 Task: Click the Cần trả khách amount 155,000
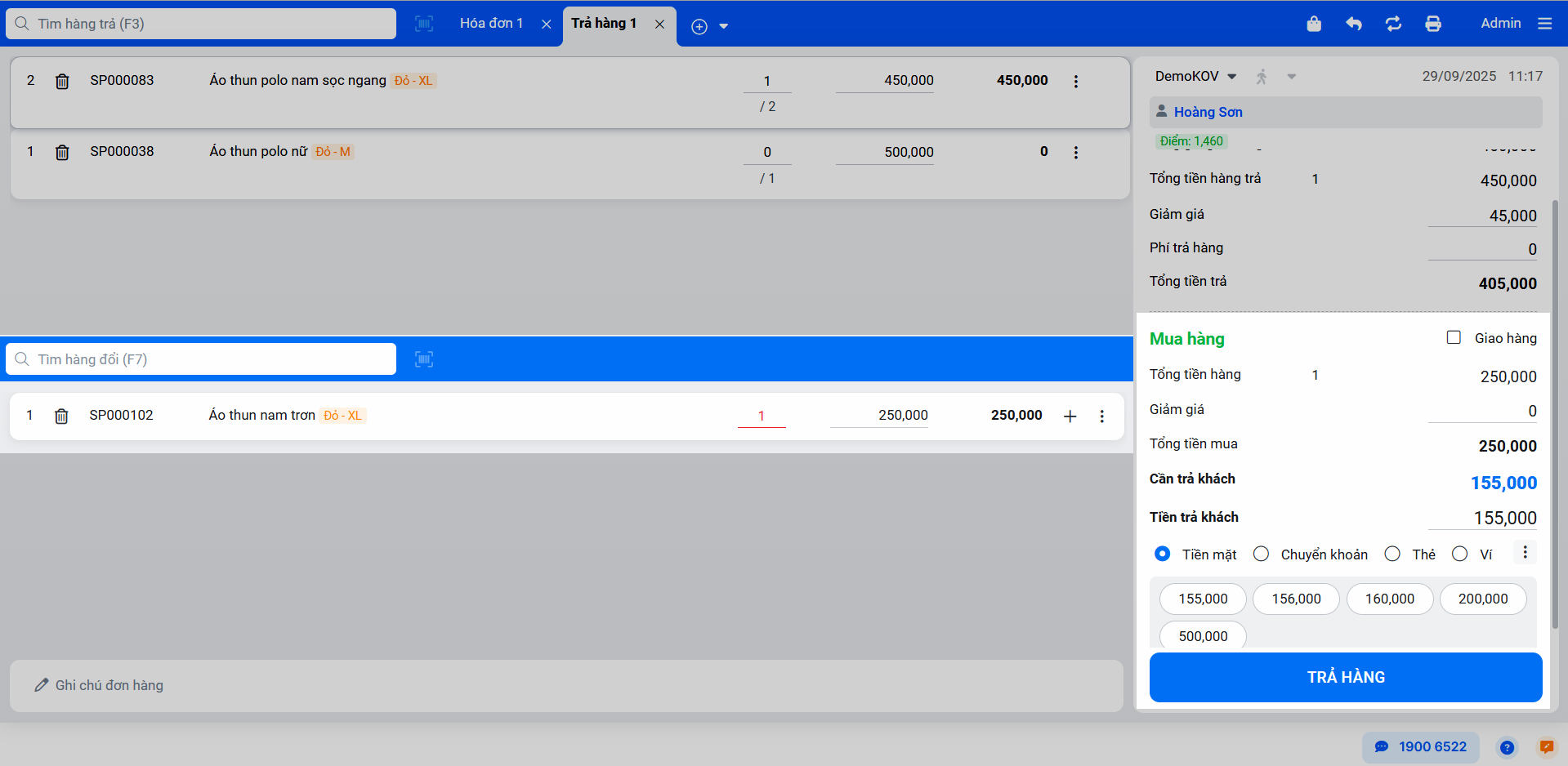[x=1503, y=483]
